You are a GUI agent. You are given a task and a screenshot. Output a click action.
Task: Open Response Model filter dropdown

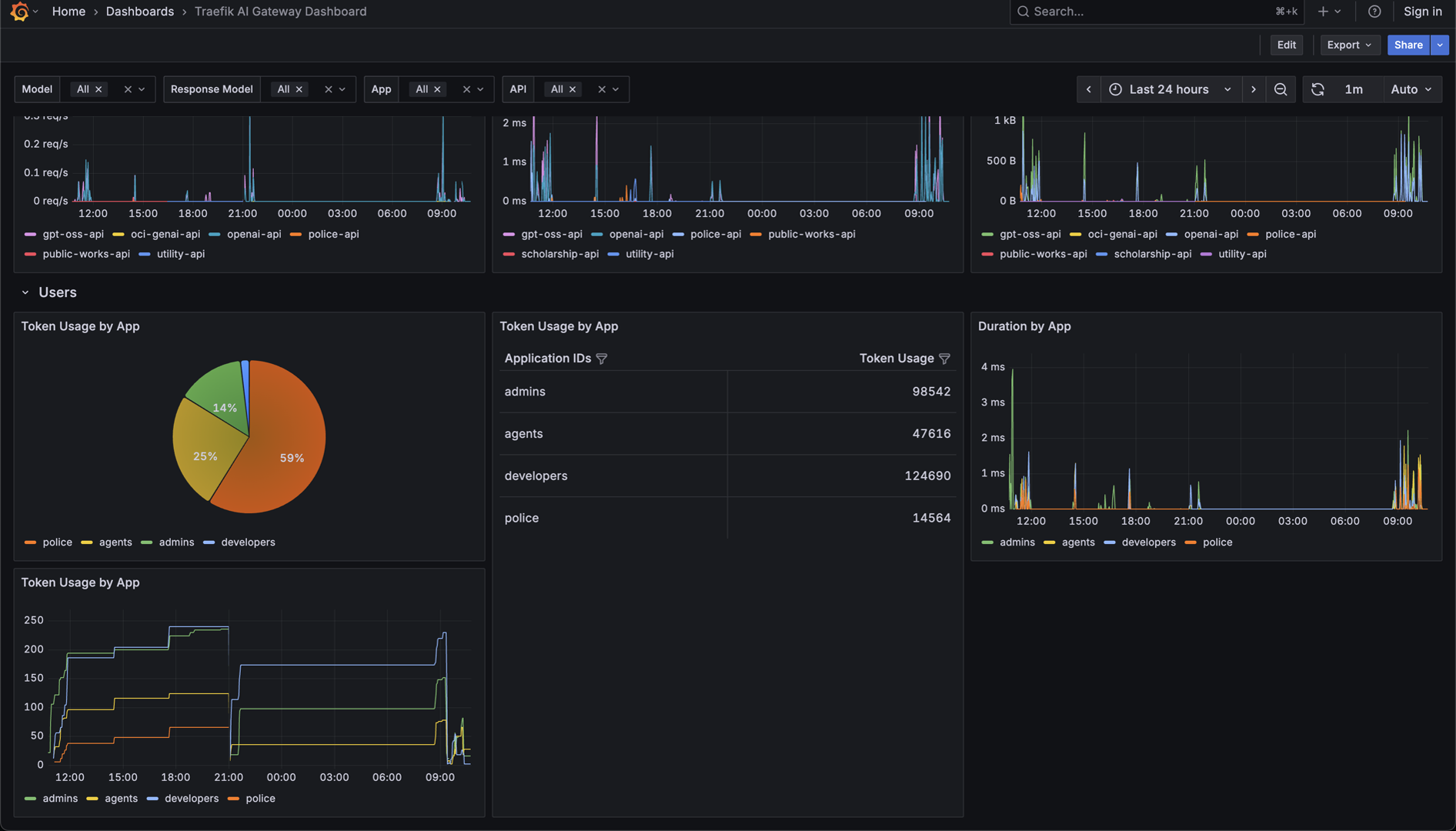point(342,89)
